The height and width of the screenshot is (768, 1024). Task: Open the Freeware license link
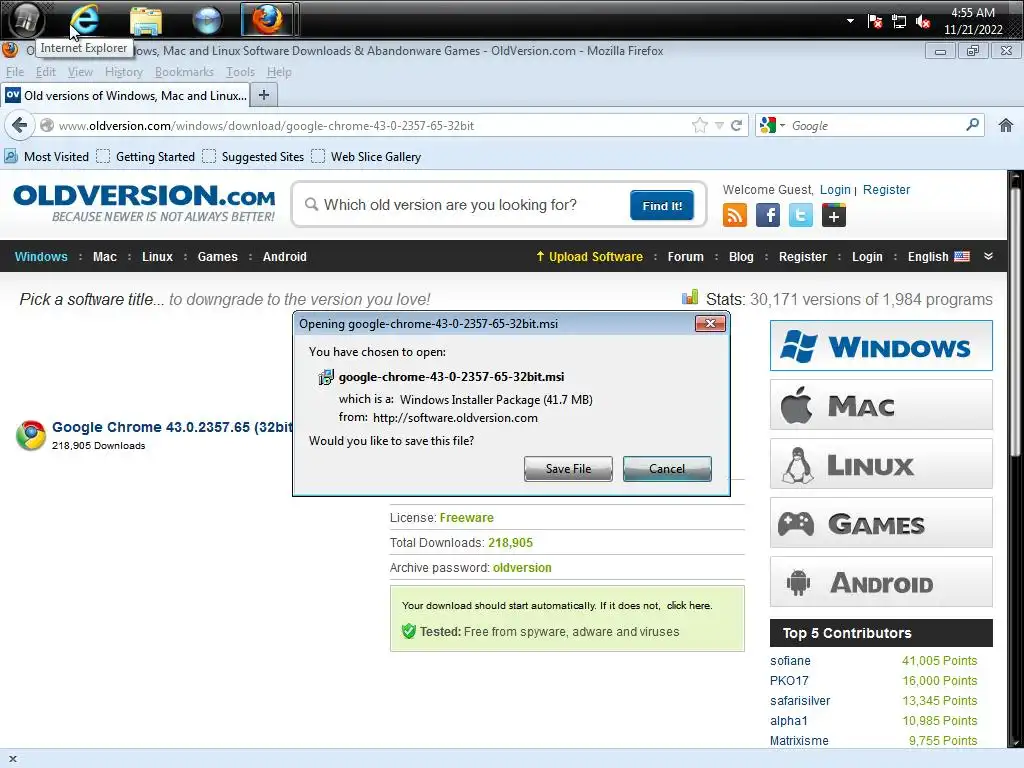[x=466, y=517]
